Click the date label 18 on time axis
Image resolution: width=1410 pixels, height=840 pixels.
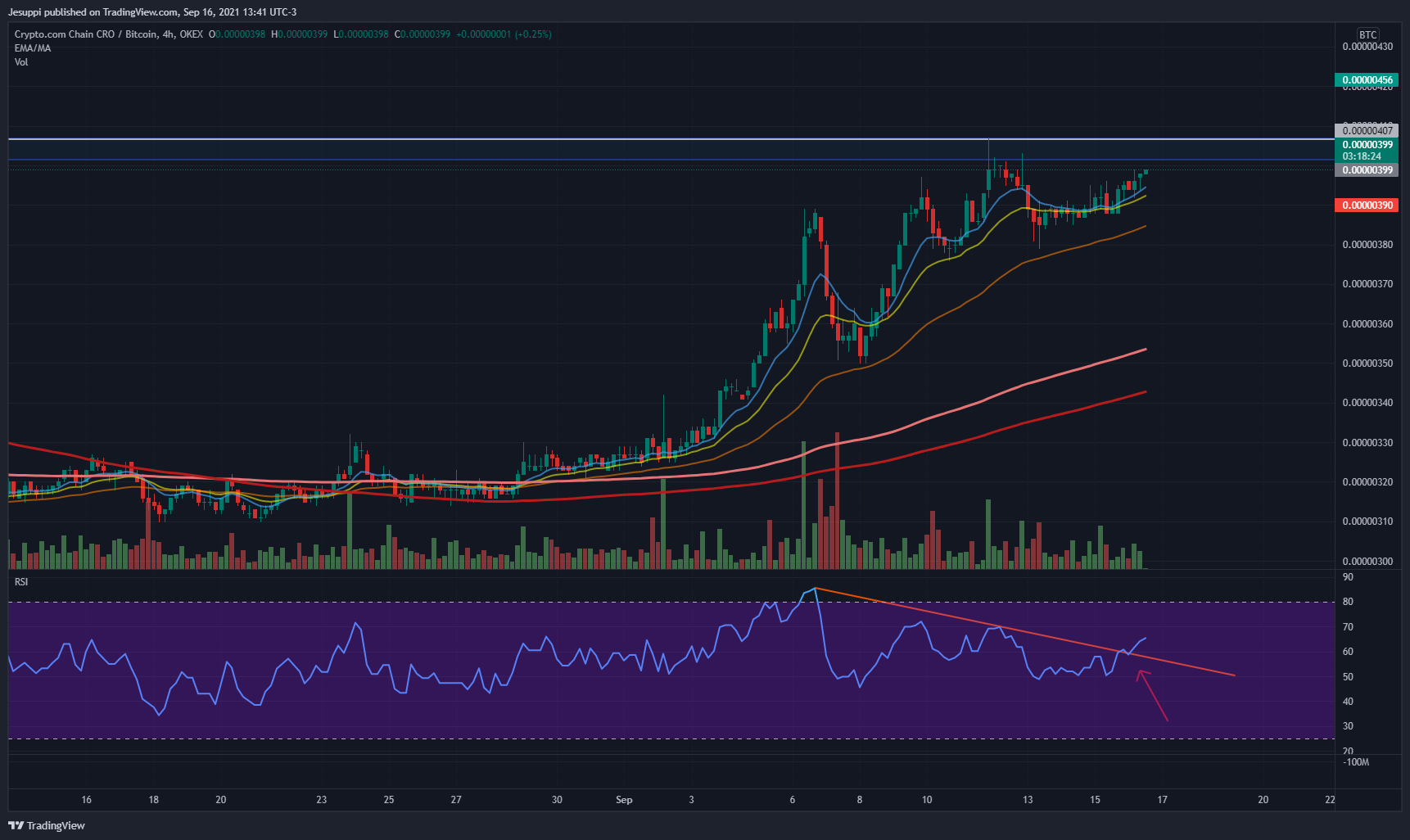[x=154, y=800]
